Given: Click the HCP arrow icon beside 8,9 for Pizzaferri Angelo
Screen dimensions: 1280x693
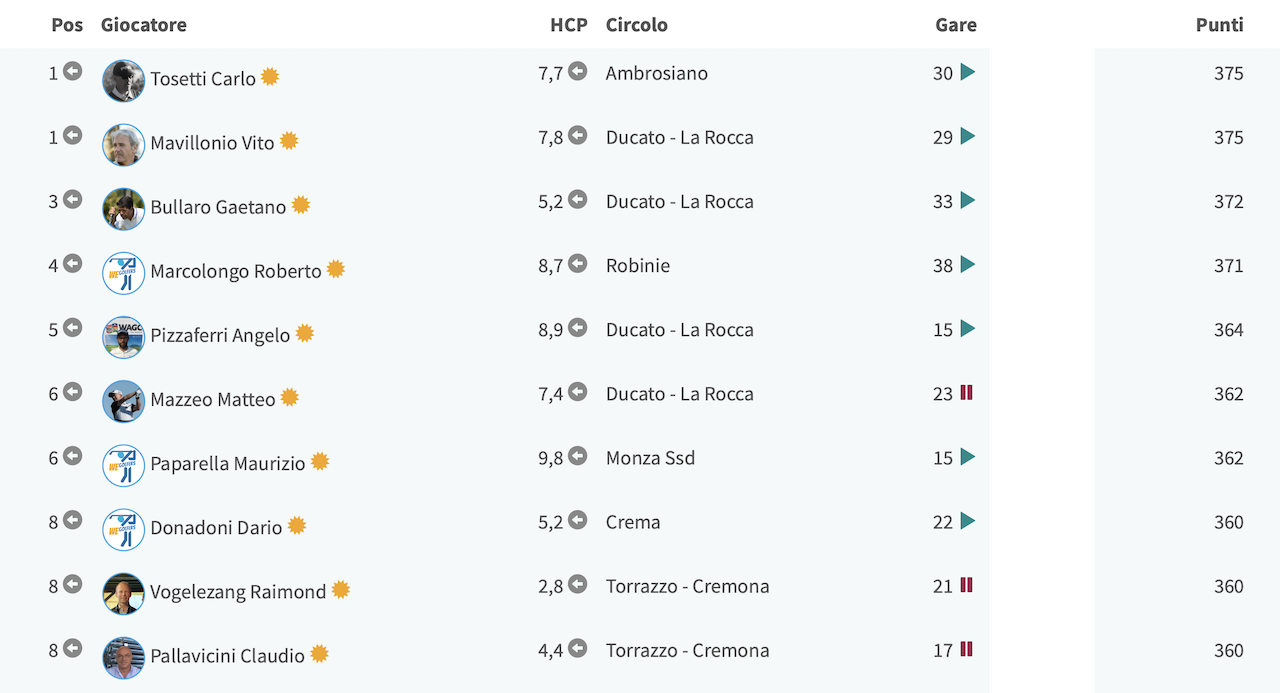Looking at the screenshot, I should (577, 327).
